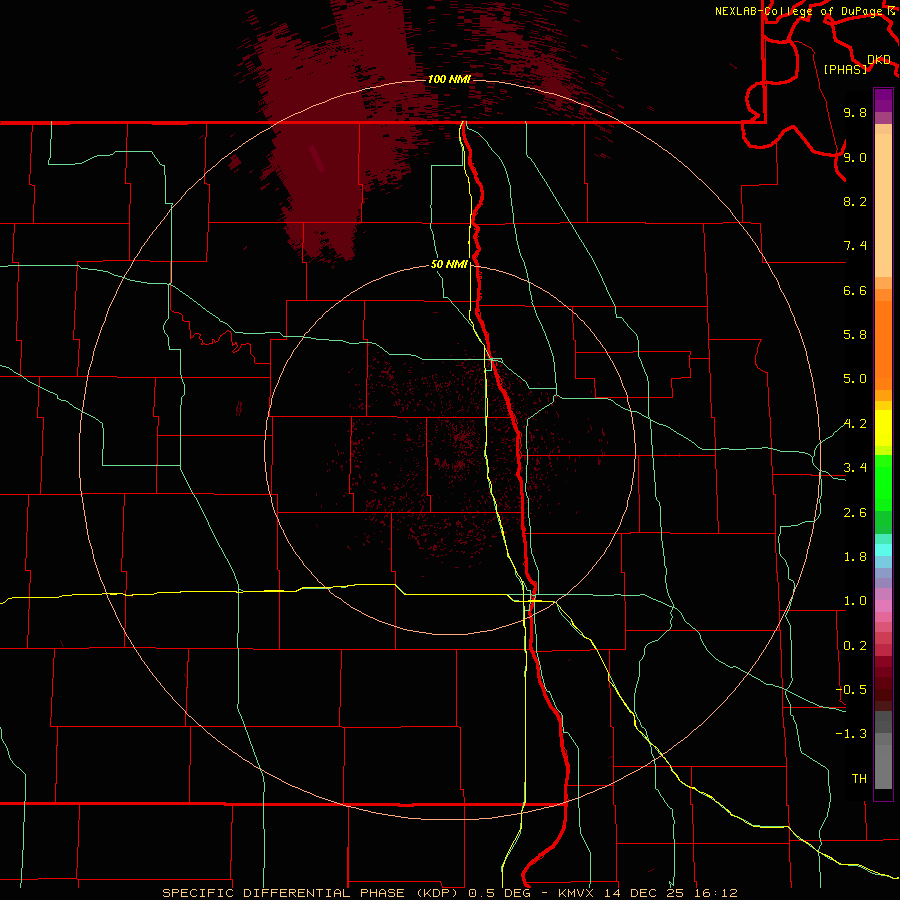
Task: Click the 9.8 value on the color scale
Action: click(855, 112)
